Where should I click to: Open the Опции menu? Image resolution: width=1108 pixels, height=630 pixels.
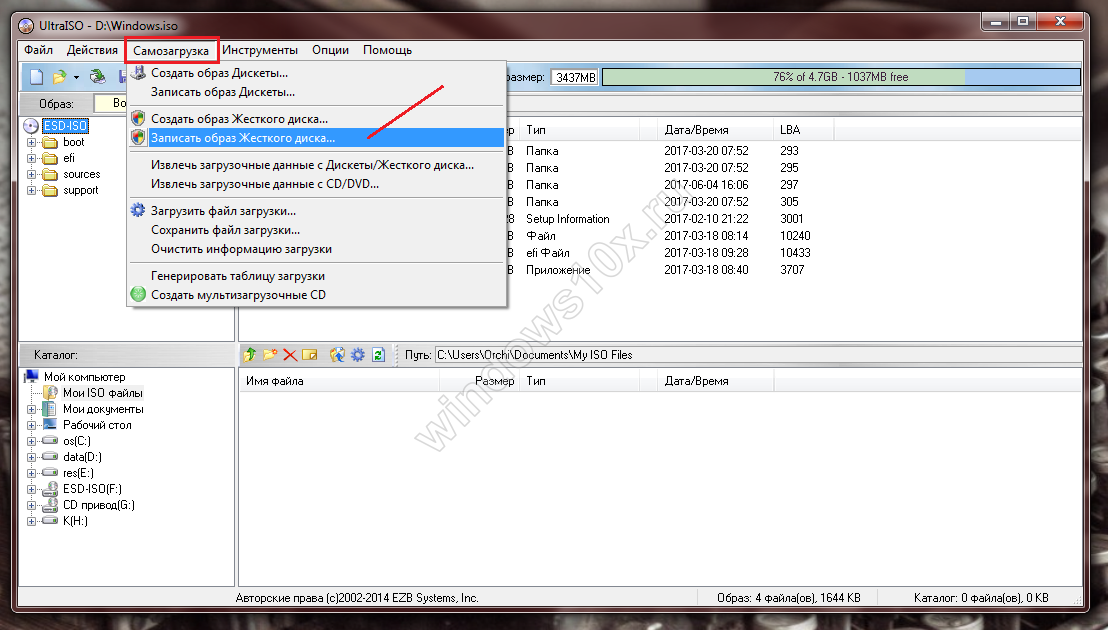point(330,50)
